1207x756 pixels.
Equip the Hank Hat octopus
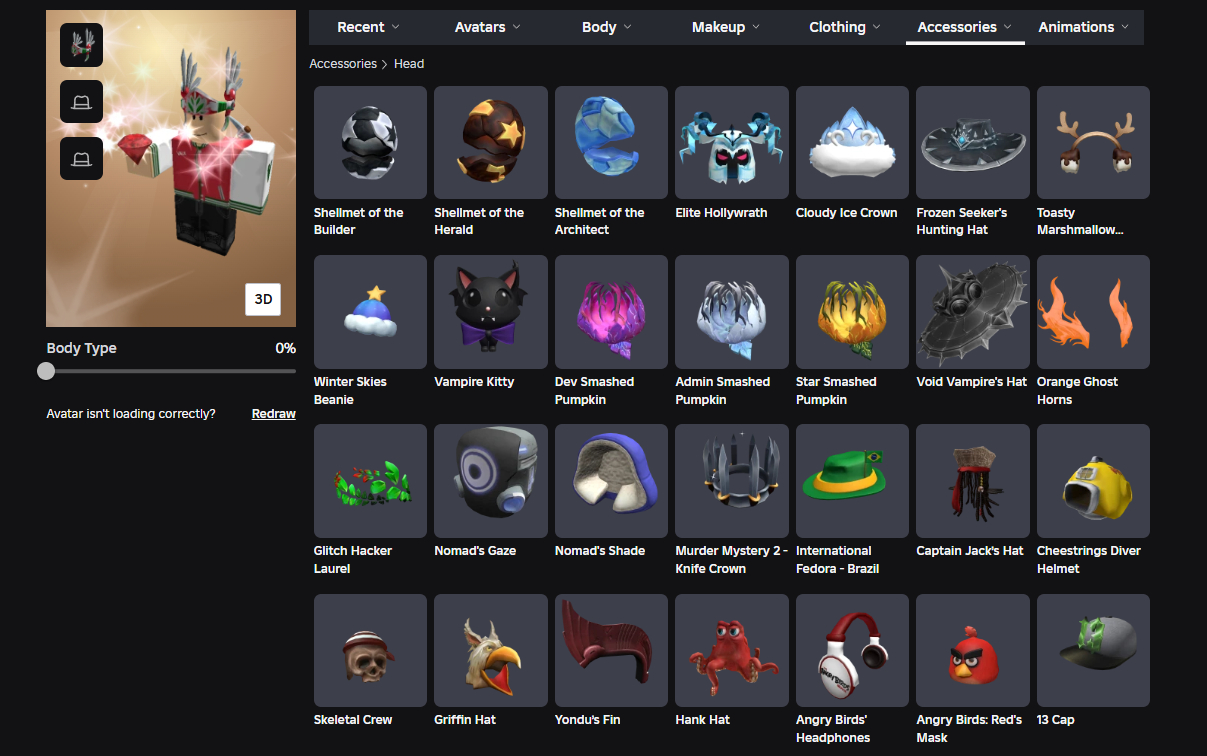[732, 651]
